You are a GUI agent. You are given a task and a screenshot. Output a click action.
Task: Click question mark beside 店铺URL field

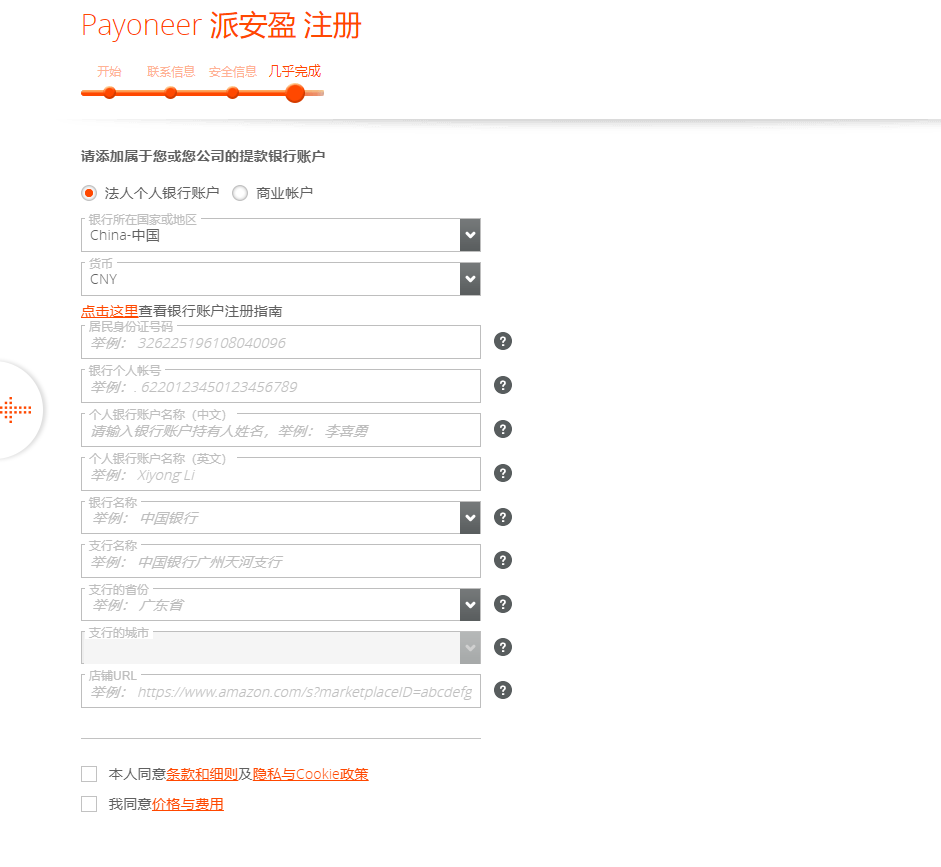[x=502, y=690]
